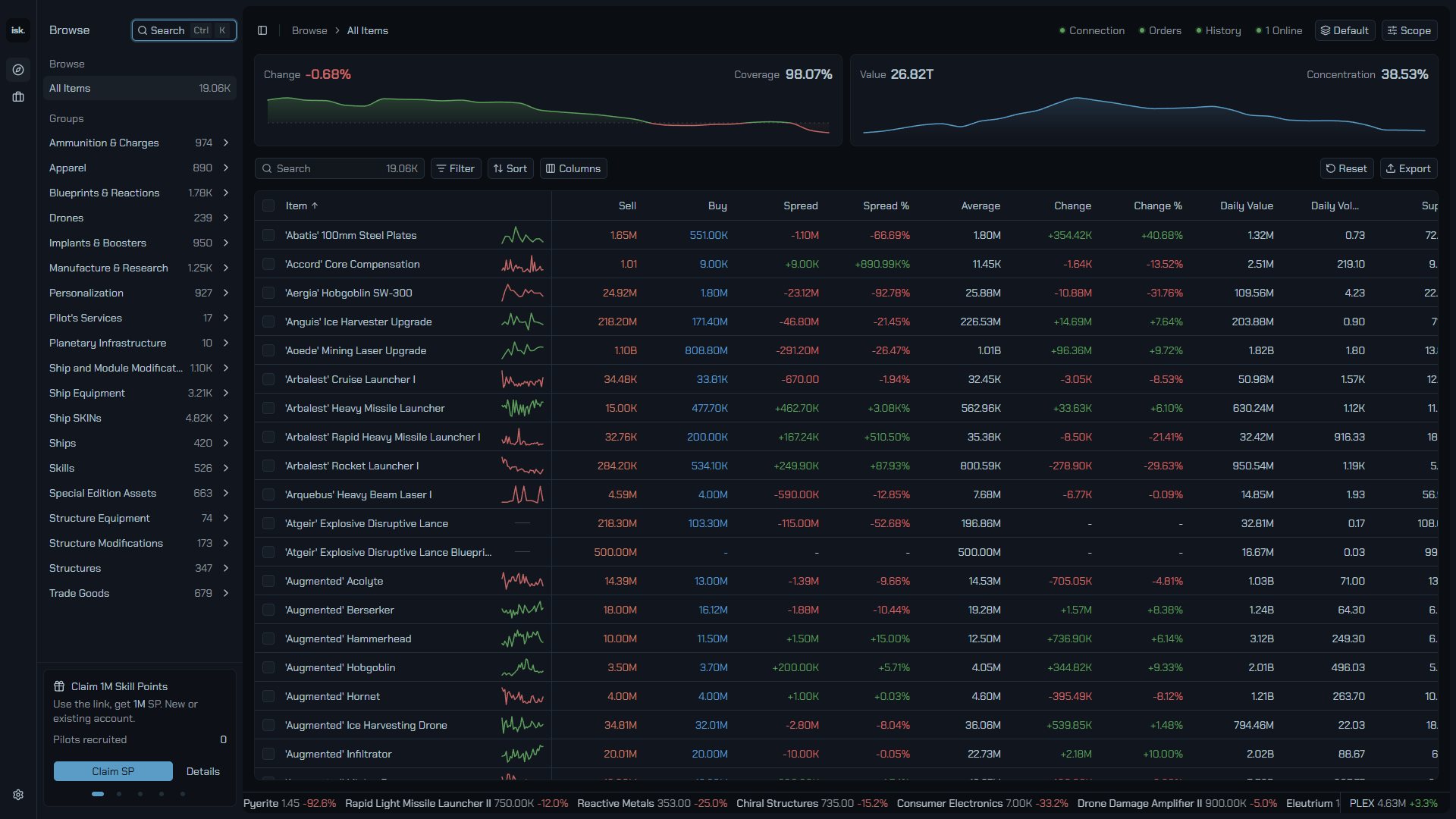Open sparkline chart for 'Augmented' Hornet

[522, 696]
